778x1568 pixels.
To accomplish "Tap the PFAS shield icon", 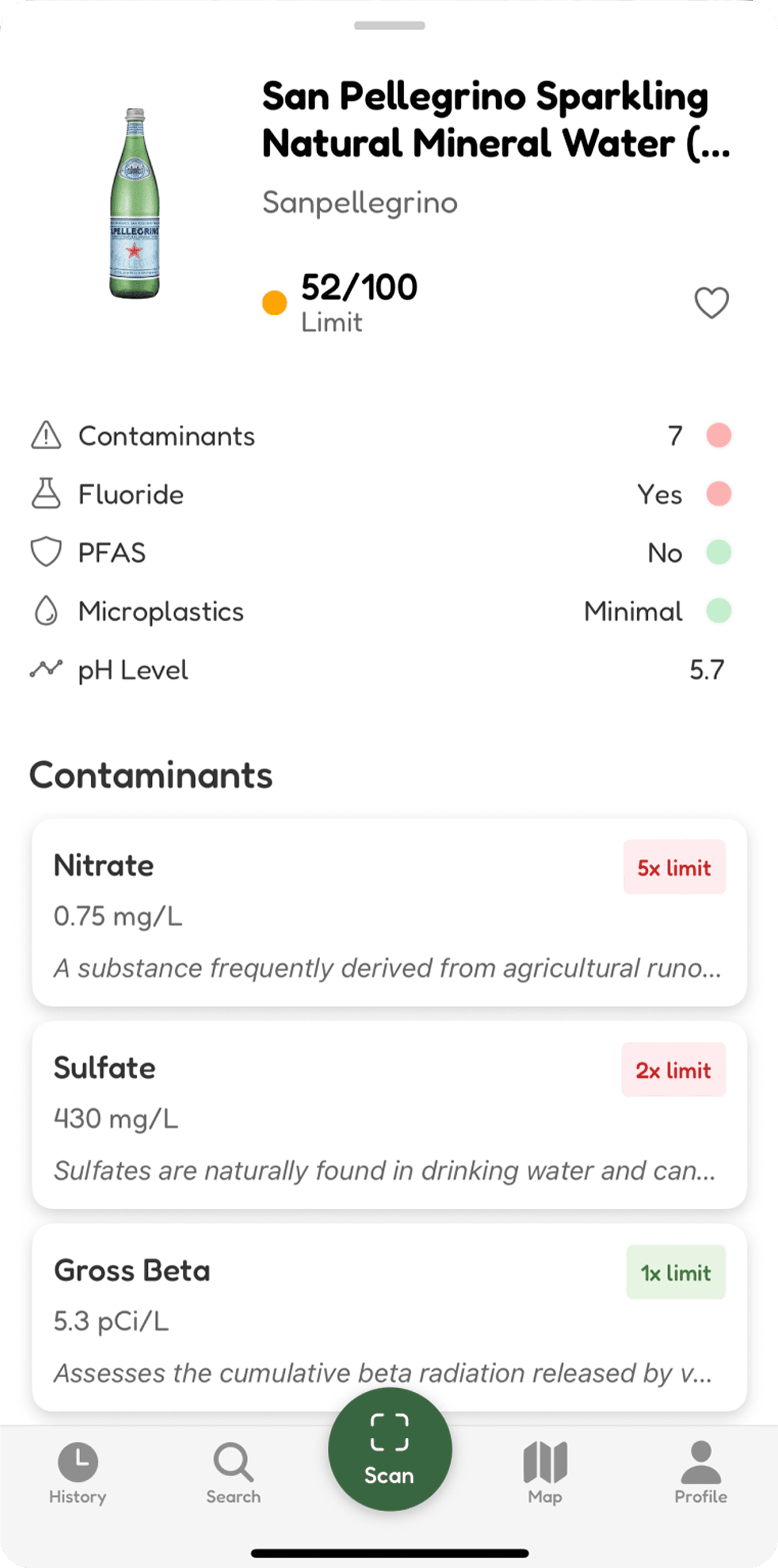I will (46, 552).
